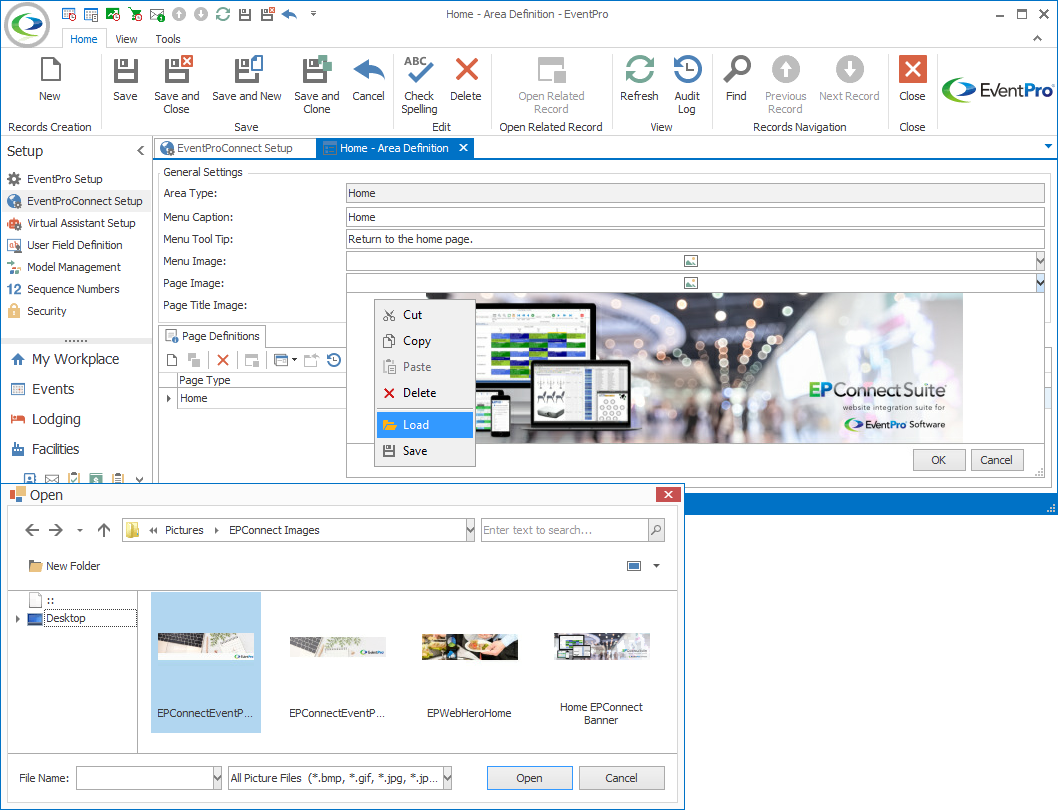Open the path address dropdown in Open dialog
The image size is (1058, 810).
click(470, 531)
